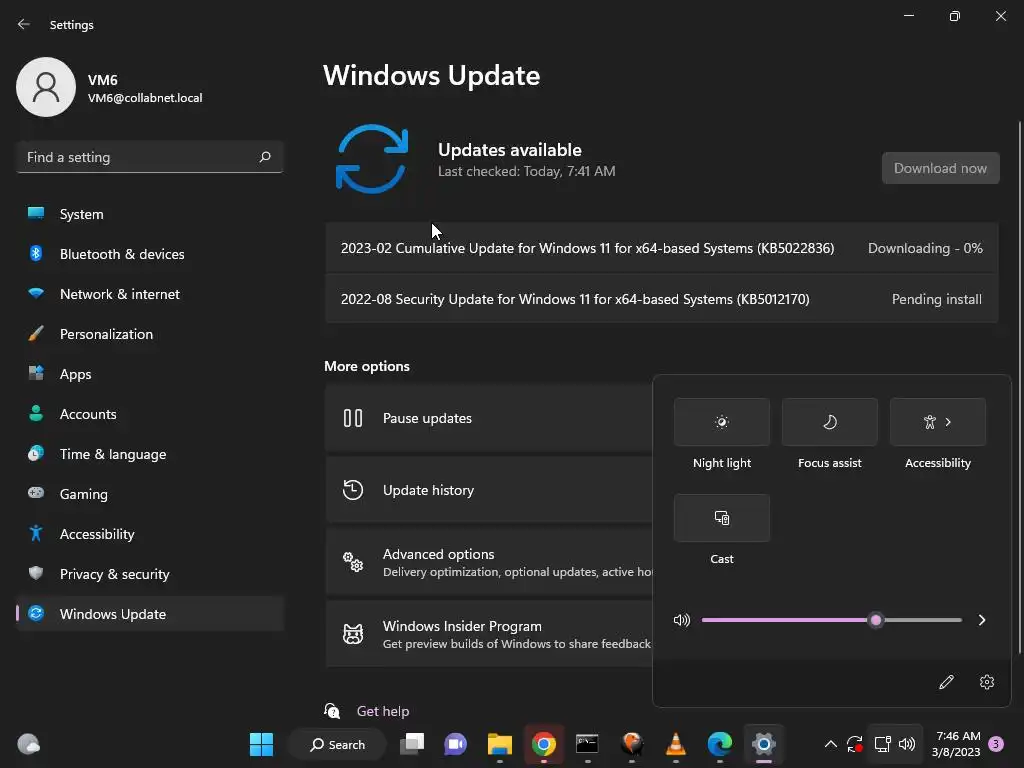
Task: Open the Windows Start menu
Action: 261,744
